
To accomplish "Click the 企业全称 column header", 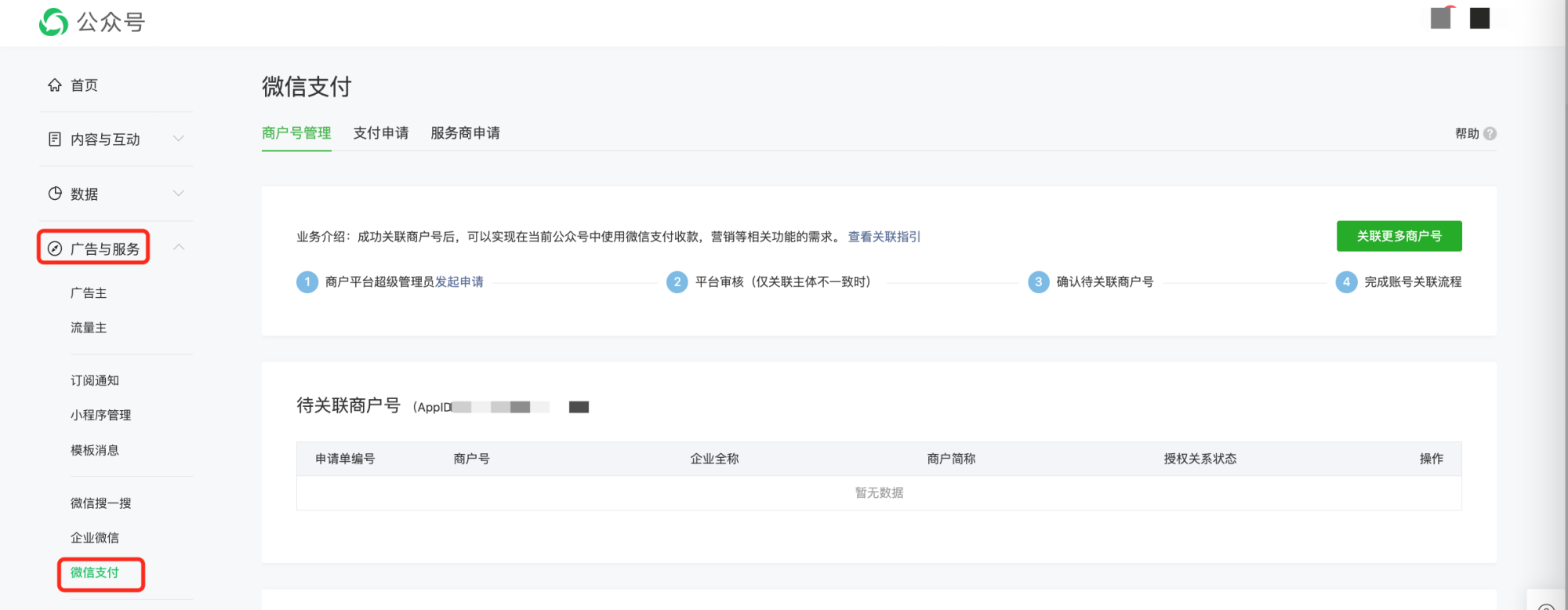I will pyautogui.click(x=714, y=459).
